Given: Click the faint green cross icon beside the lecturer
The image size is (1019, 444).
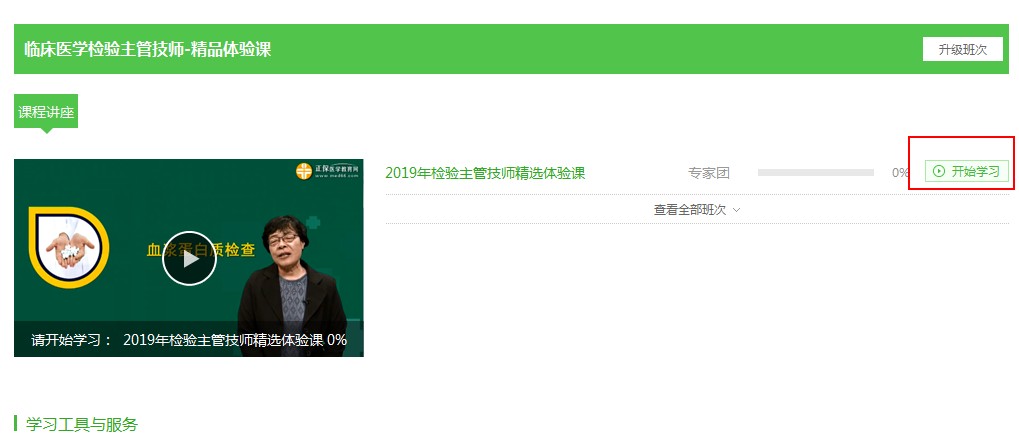Looking at the screenshot, I should (x=314, y=222).
